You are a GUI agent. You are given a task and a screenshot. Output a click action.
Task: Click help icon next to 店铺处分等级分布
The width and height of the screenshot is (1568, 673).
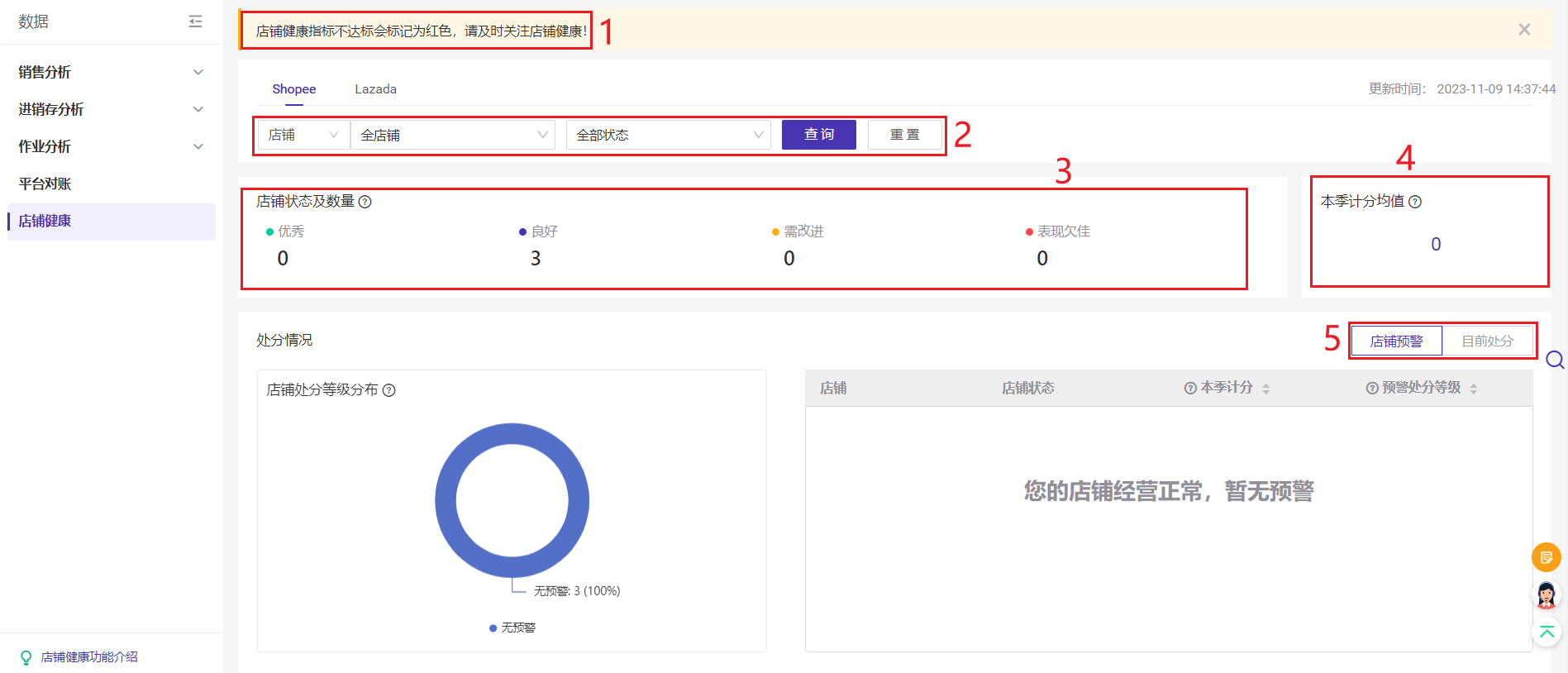(x=388, y=390)
